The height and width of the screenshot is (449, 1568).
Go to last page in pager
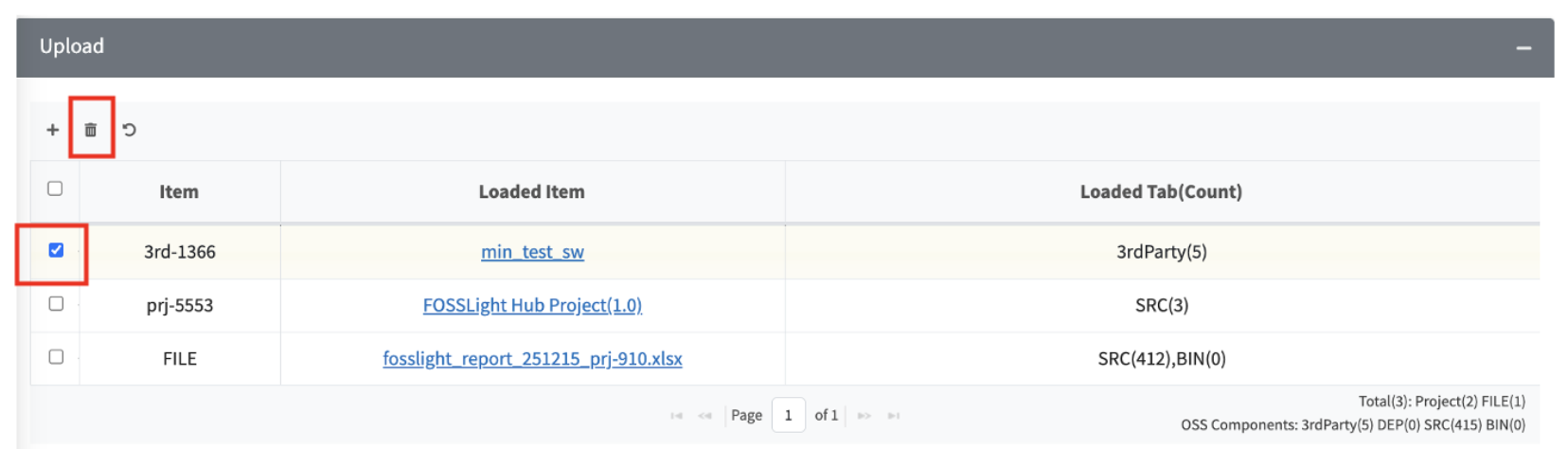(893, 416)
